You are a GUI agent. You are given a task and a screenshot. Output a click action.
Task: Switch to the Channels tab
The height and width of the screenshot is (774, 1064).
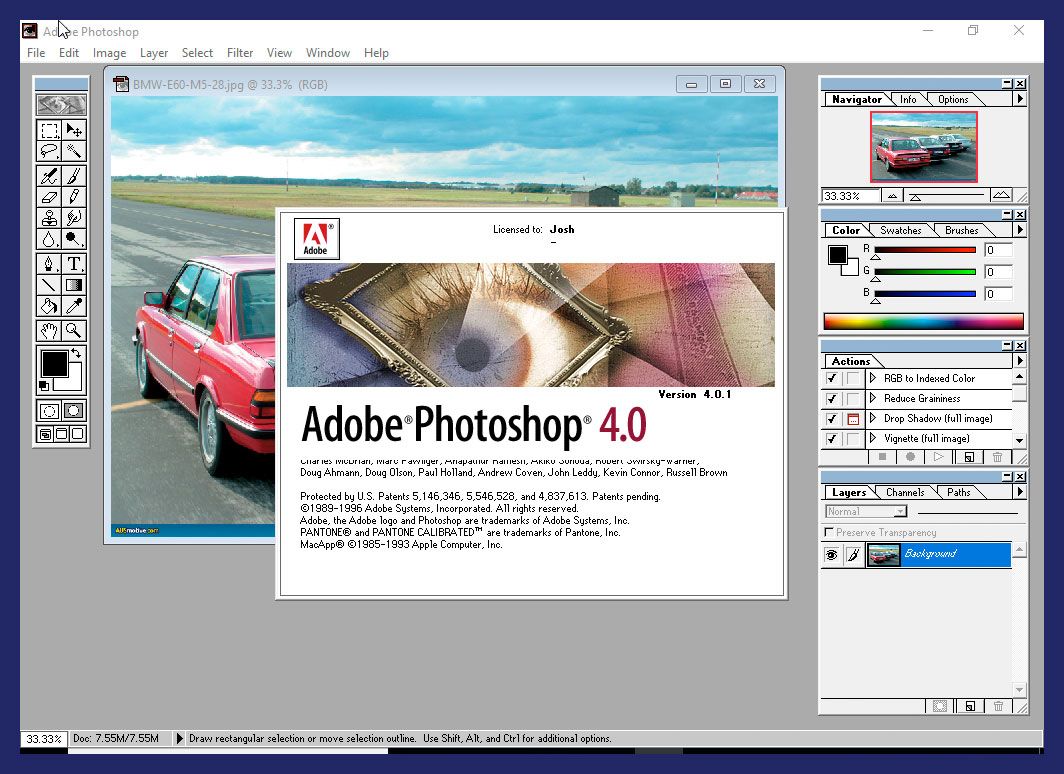tap(905, 492)
